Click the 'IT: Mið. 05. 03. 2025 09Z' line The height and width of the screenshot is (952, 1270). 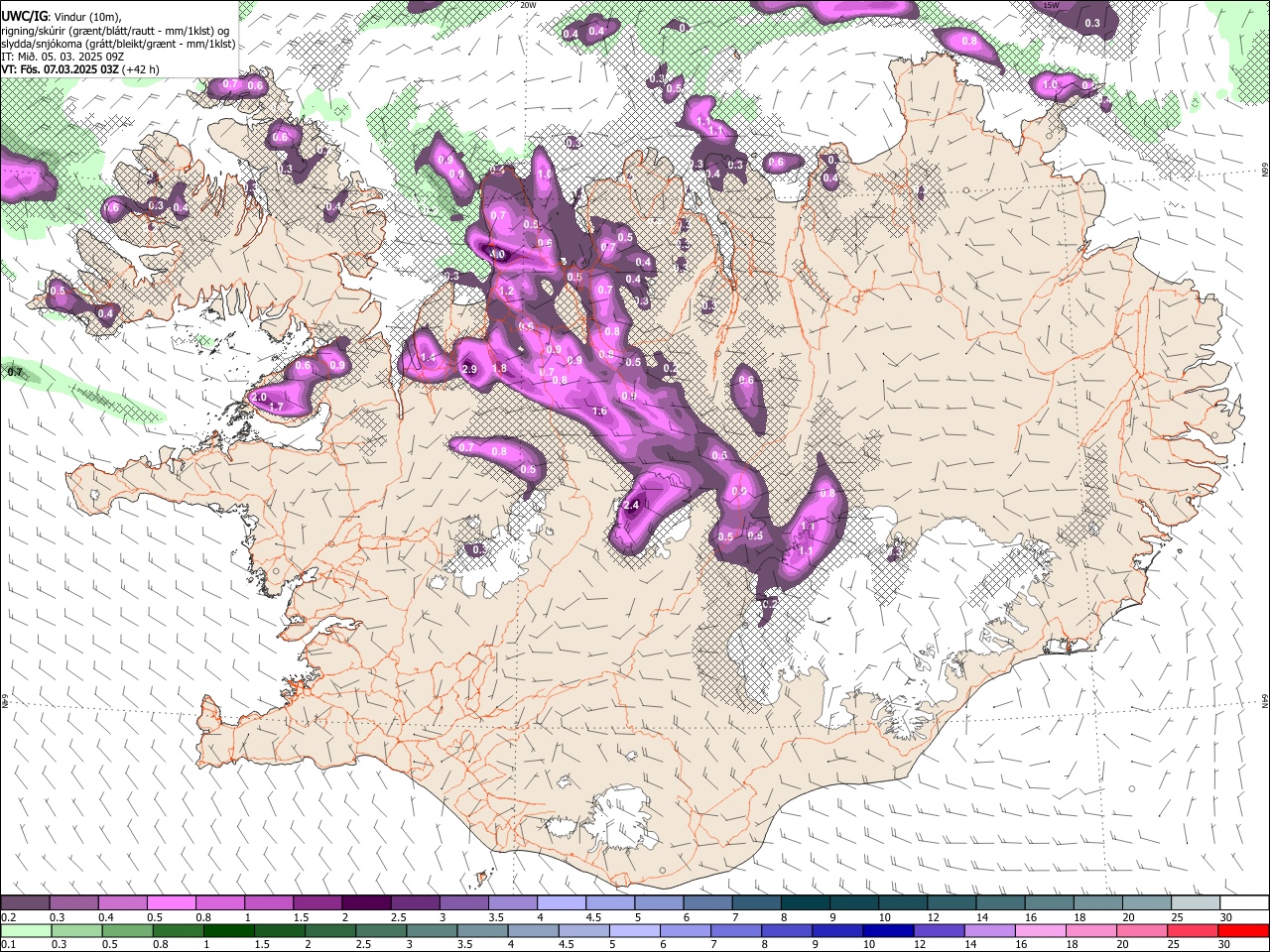[62, 57]
